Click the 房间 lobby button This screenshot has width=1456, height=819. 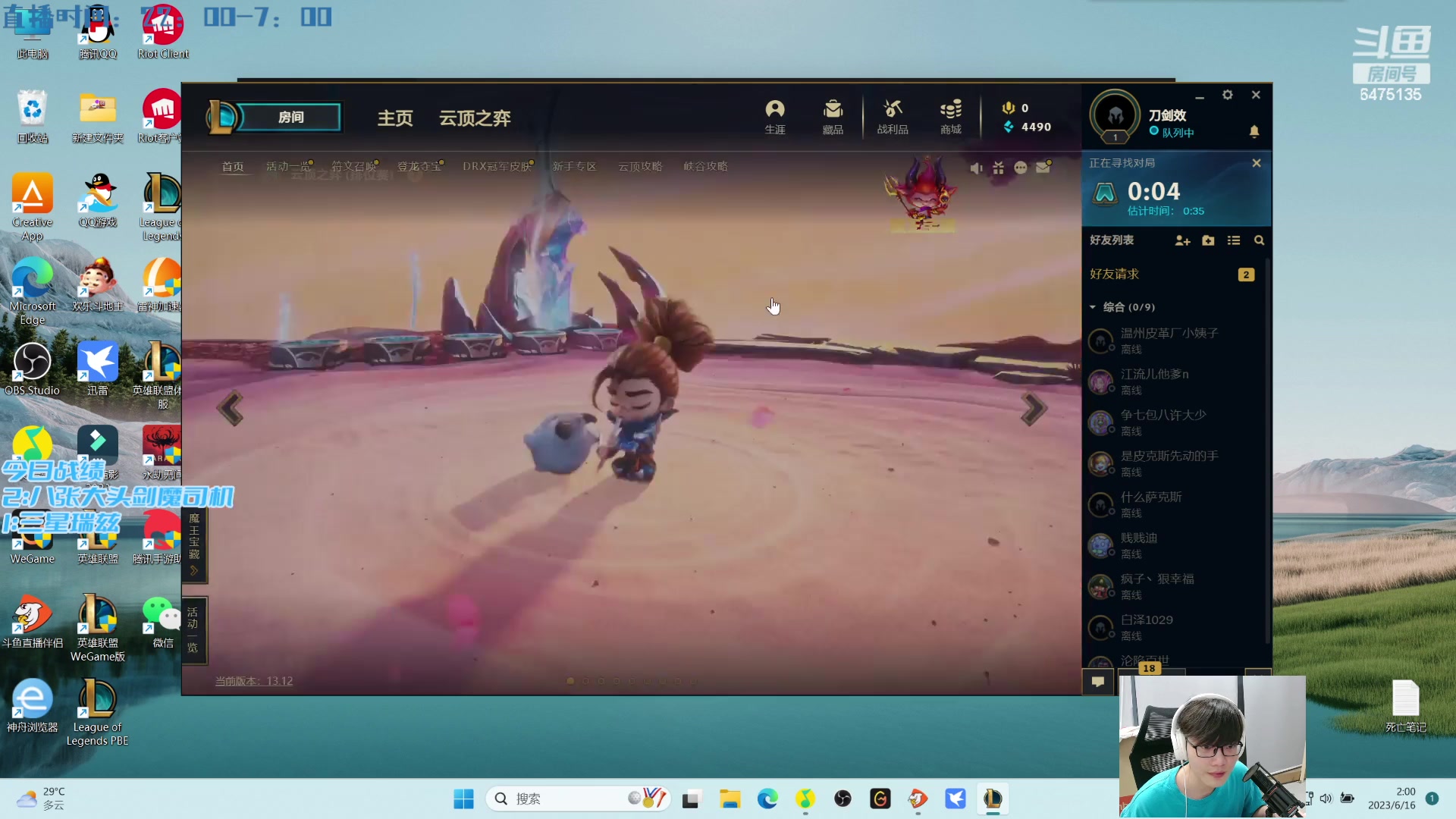[290, 117]
